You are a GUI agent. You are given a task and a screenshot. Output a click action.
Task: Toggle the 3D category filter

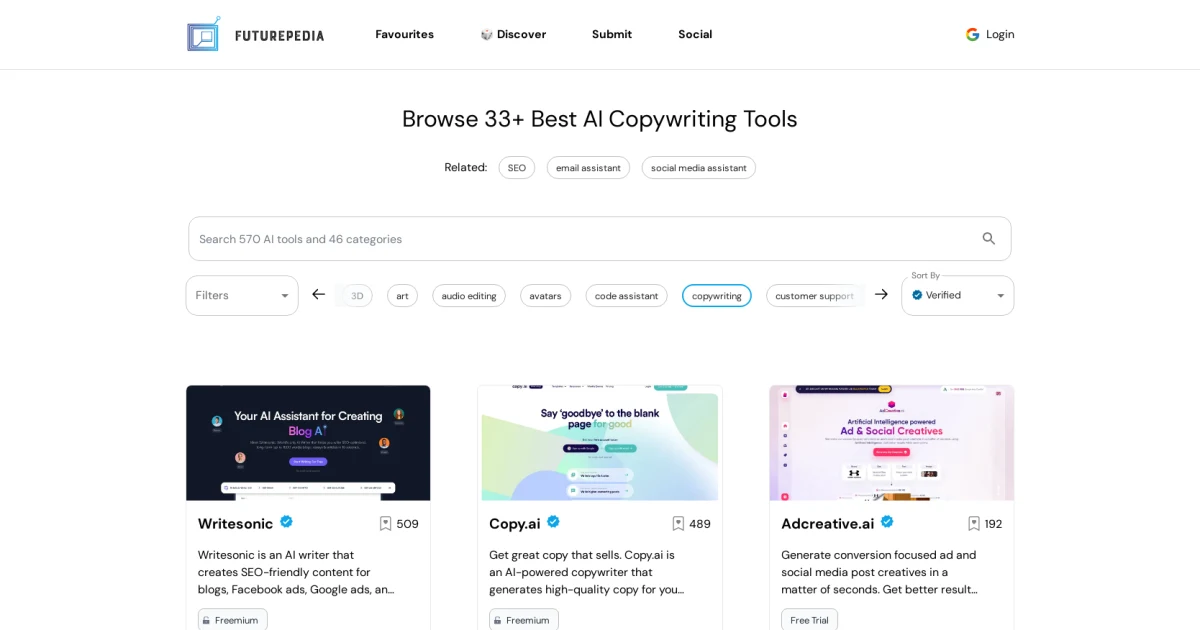pos(356,295)
